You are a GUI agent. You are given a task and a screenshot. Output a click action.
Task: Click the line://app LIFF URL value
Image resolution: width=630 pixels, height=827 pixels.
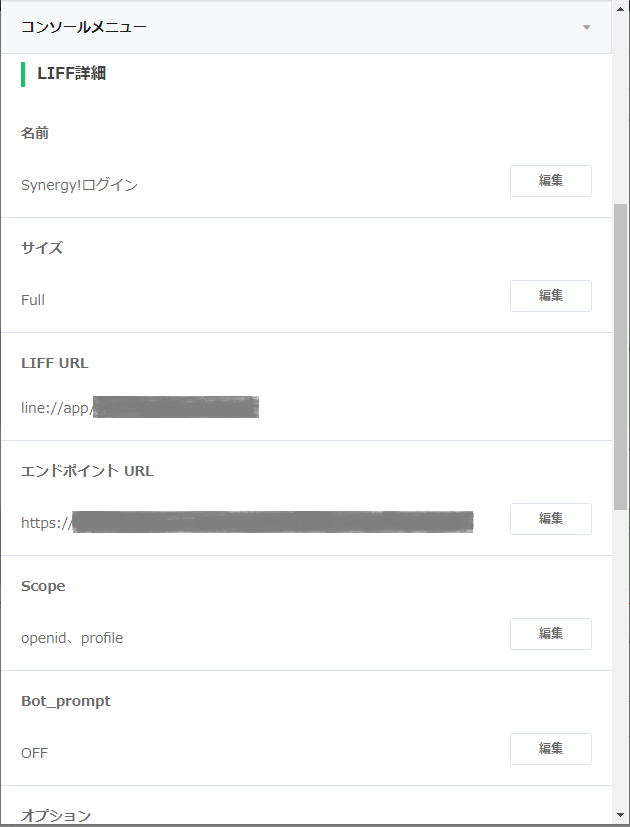pos(140,407)
